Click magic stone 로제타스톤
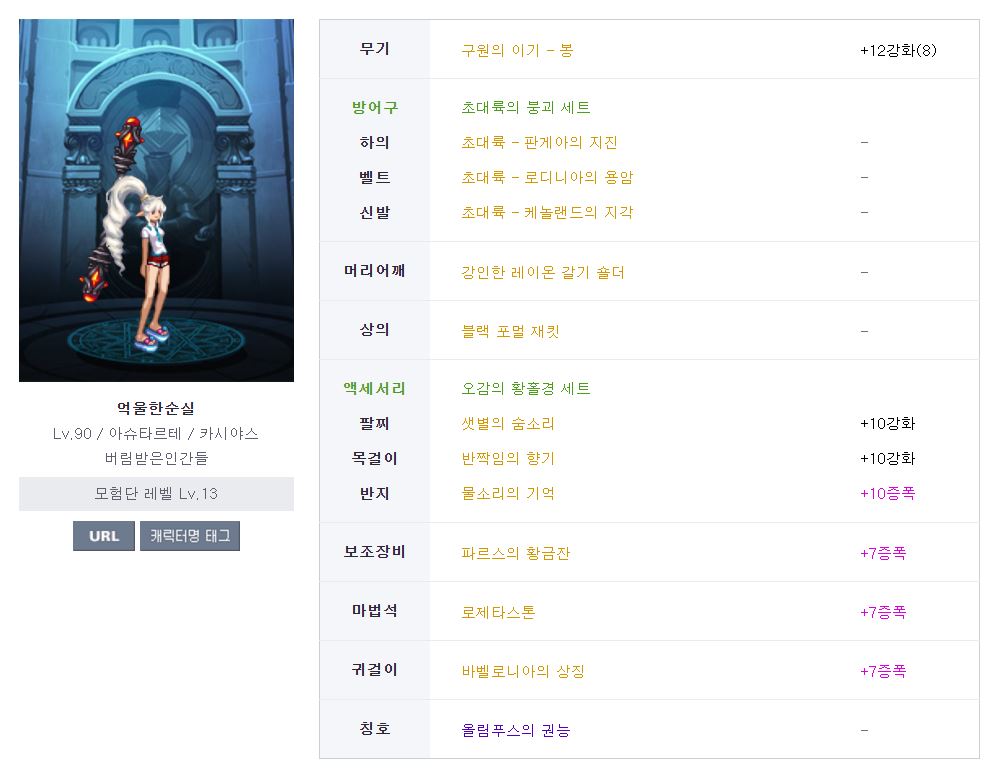Viewport: 997px width, 772px height. click(x=498, y=612)
